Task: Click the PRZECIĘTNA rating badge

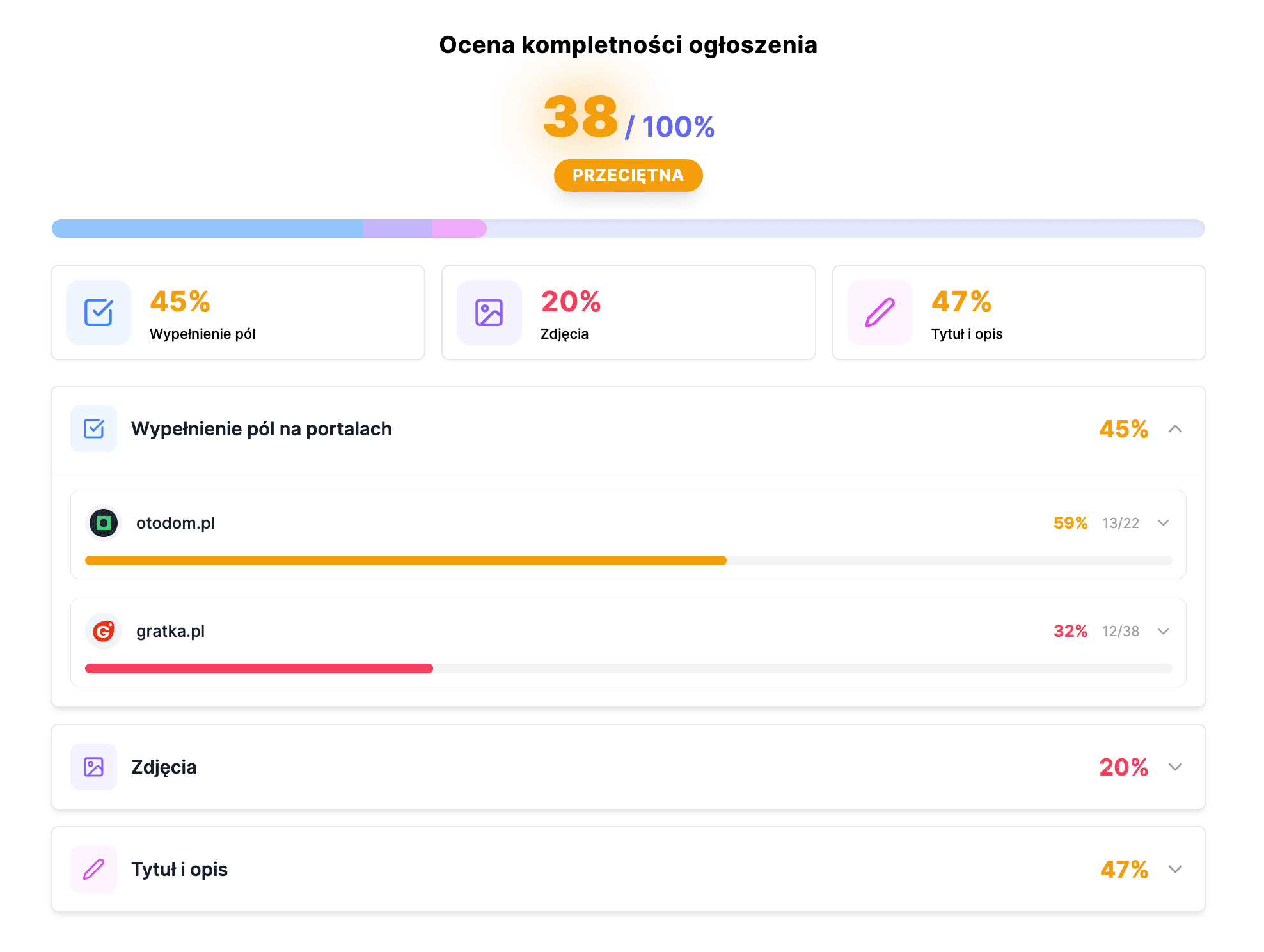Action: click(x=628, y=175)
